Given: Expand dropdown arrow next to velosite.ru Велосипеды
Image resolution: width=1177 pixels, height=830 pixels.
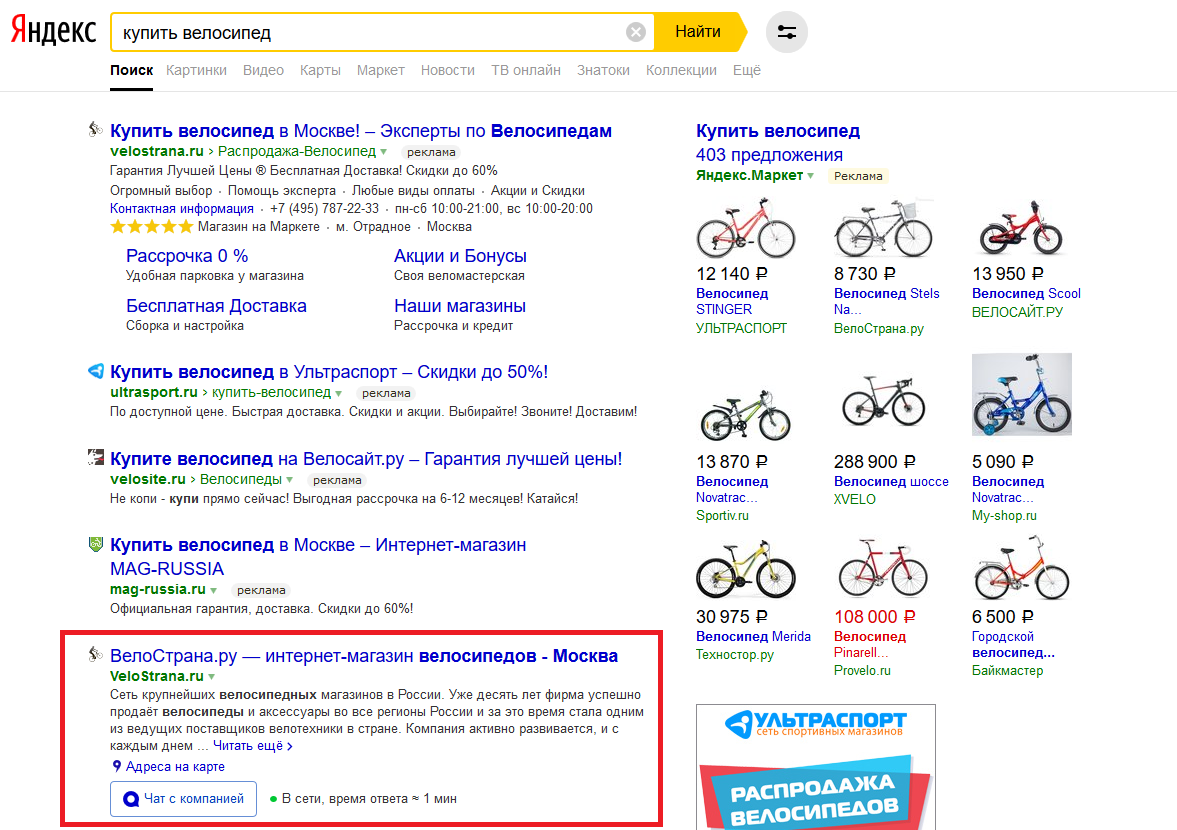Looking at the screenshot, I should pos(290,480).
